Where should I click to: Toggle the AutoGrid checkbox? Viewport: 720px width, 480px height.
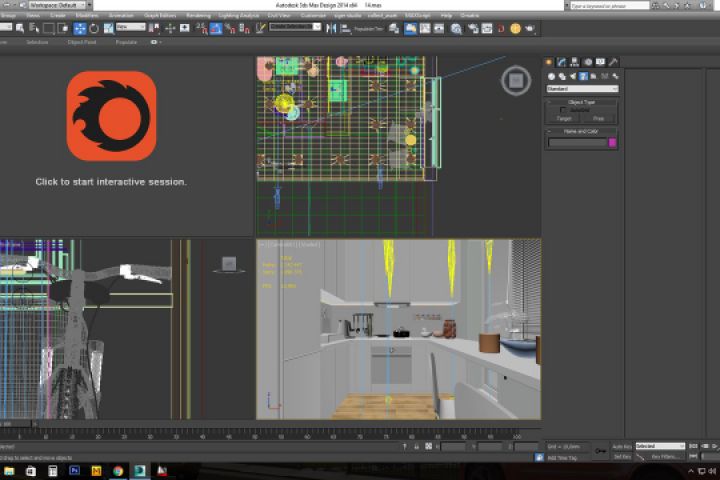pos(563,110)
